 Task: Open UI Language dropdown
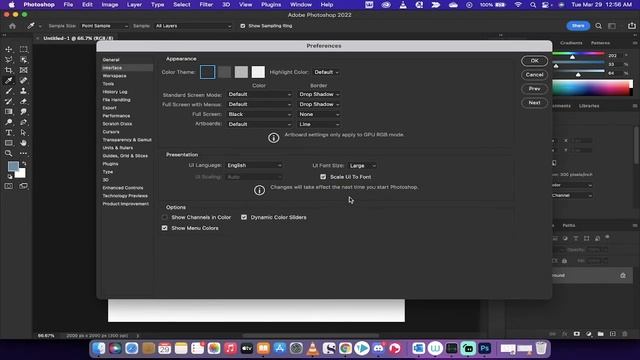coord(254,165)
